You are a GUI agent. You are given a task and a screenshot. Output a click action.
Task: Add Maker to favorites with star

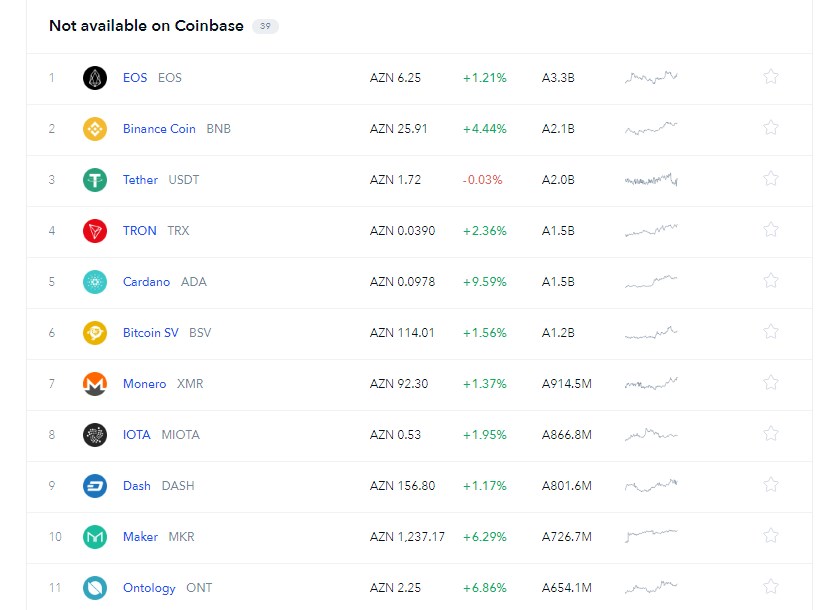pyautogui.click(x=771, y=536)
